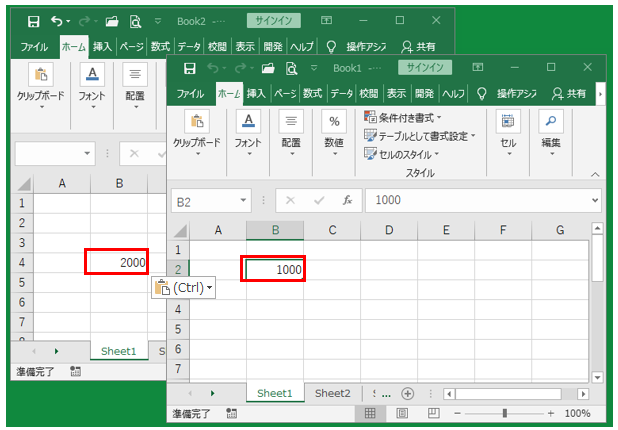
Task: Click Select All corner in Book2
Action: tap(24, 184)
